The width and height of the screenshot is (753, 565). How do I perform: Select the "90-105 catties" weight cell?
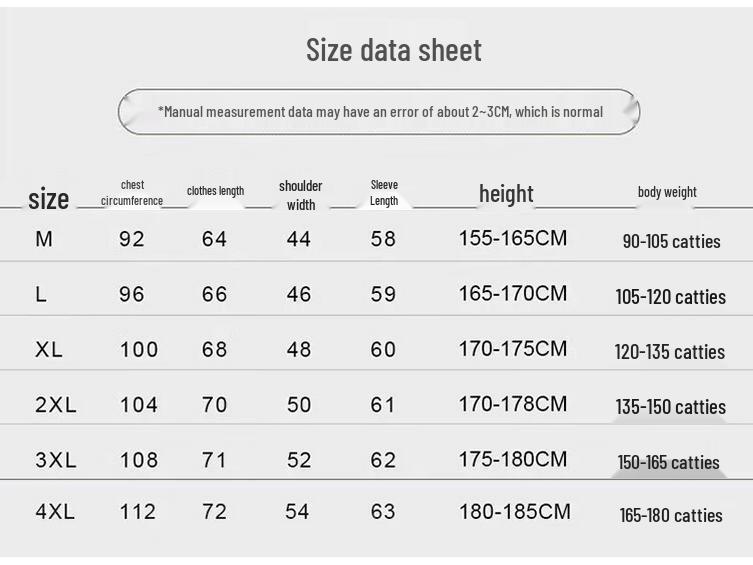pyautogui.click(x=671, y=241)
